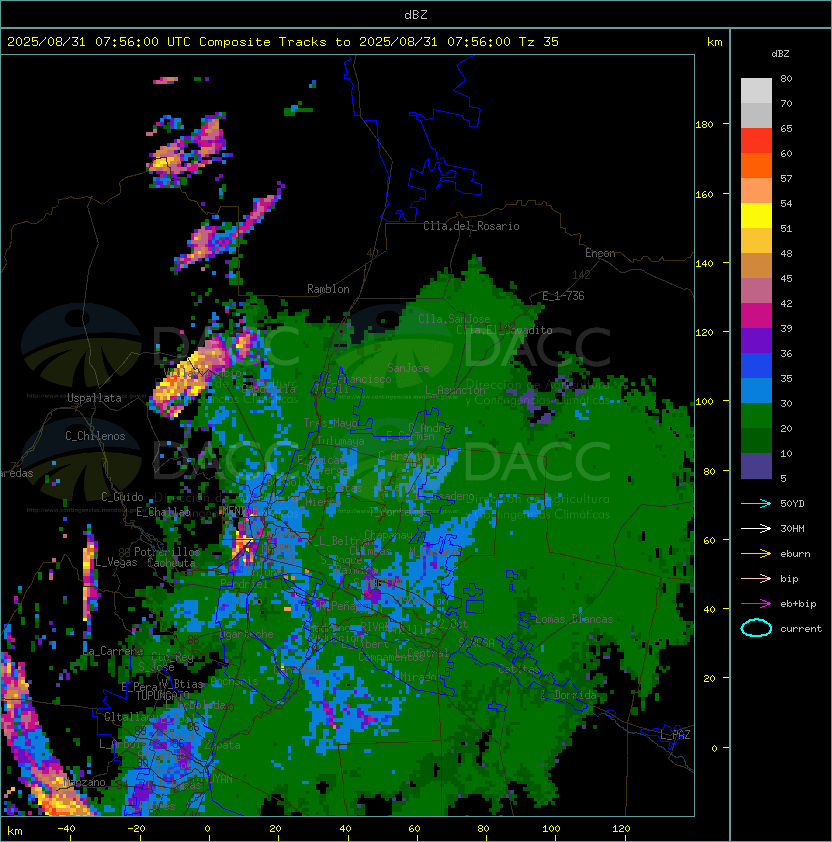Image resolution: width=832 pixels, height=842 pixels.
Task: Click the 'dBZ' legend heading
Action: pyautogui.click(x=780, y=54)
